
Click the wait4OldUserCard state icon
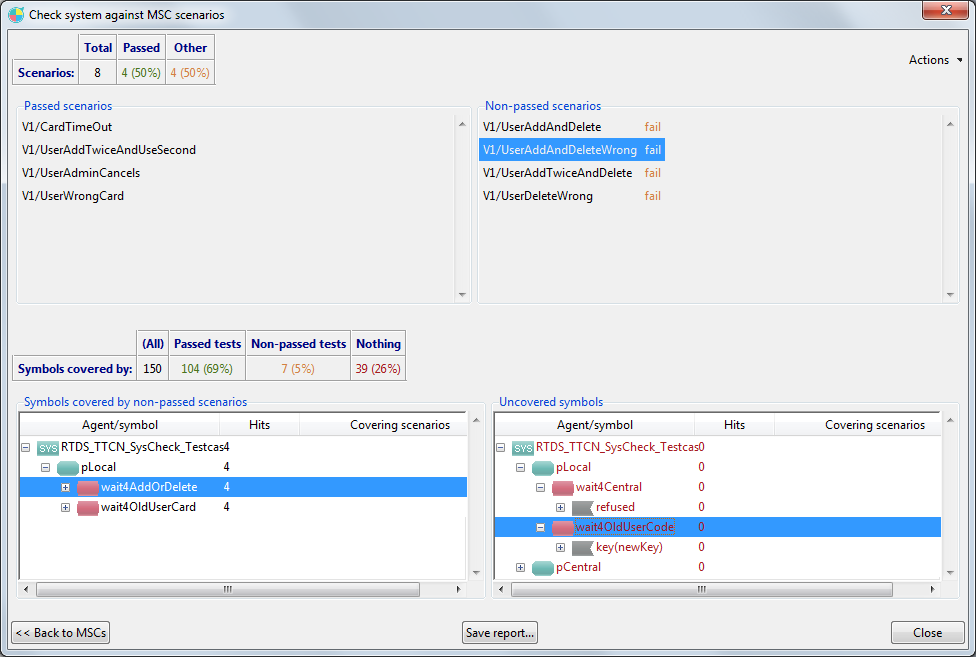(x=88, y=508)
